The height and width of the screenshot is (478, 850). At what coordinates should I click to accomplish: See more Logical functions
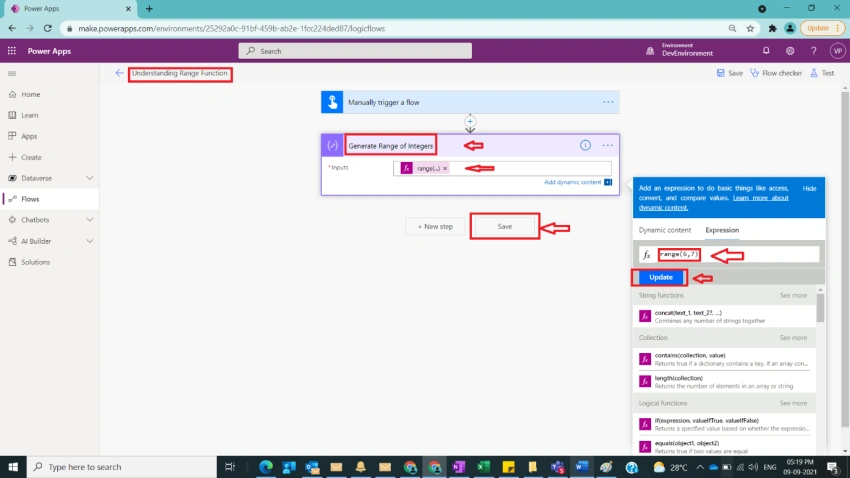(793, 403)
